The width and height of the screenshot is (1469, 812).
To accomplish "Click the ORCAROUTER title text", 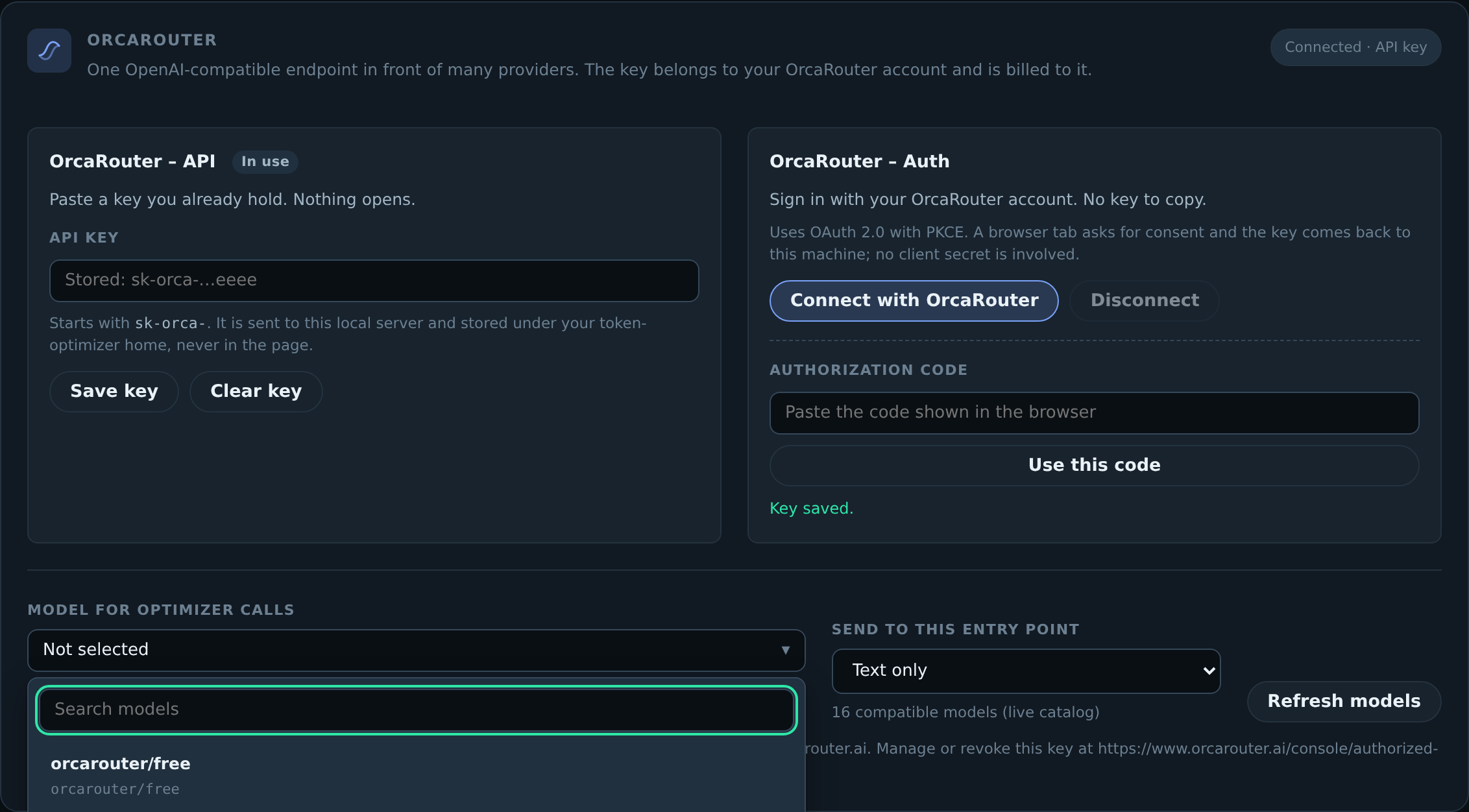I will (x=152, y=40).
